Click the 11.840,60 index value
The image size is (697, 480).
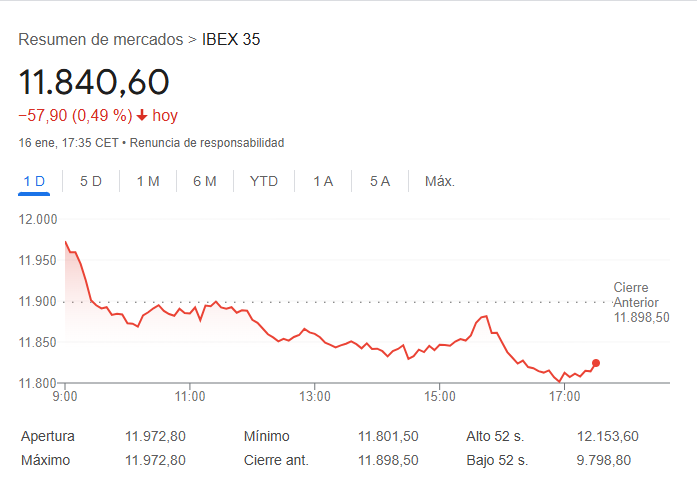[94, 82]
